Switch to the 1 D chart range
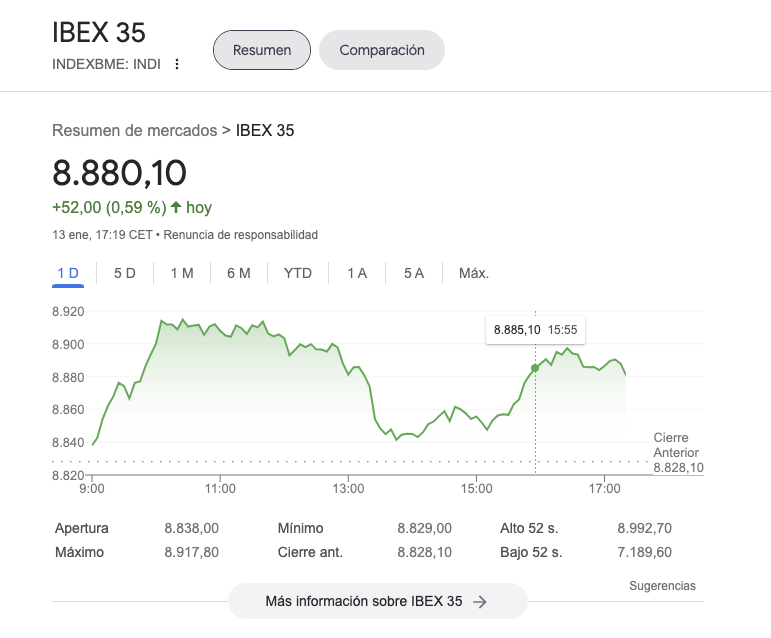Image resolution: width=771 pixels, height=638 pixels. point(68,273)
